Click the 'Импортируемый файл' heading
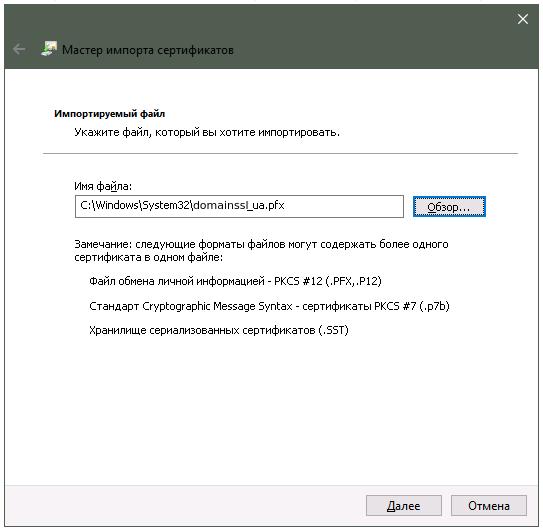The image size is (543, 531). (x=109, y=114)
